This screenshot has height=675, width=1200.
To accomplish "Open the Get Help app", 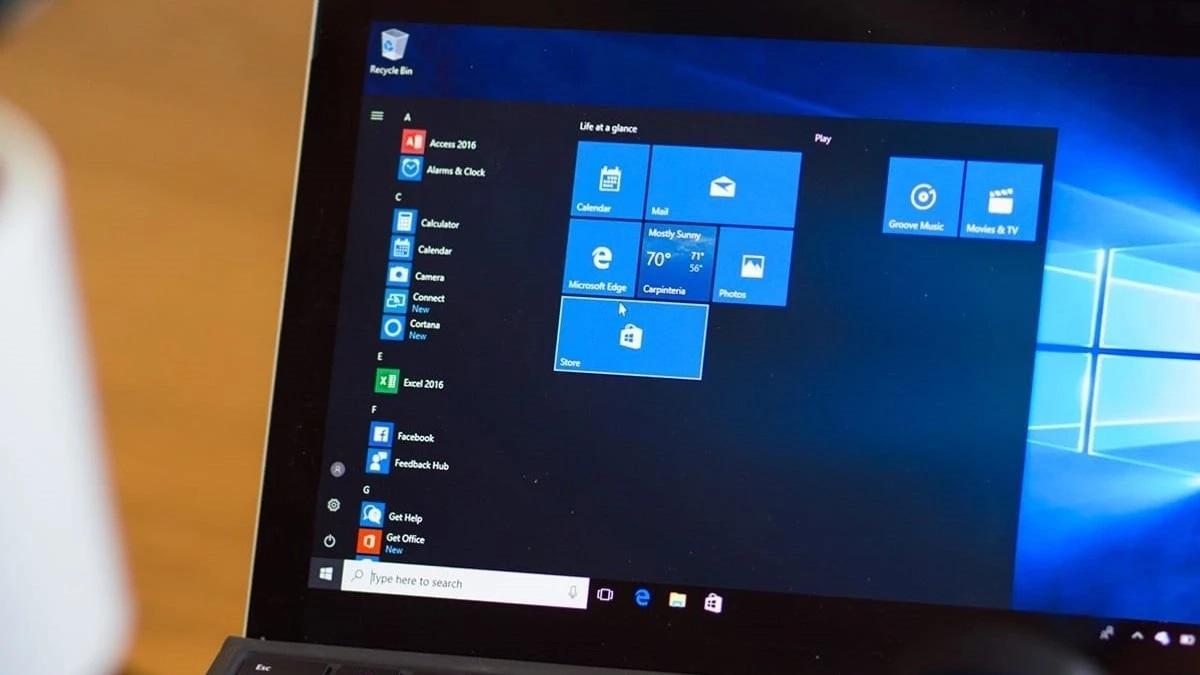I will [x=391, y=516].
